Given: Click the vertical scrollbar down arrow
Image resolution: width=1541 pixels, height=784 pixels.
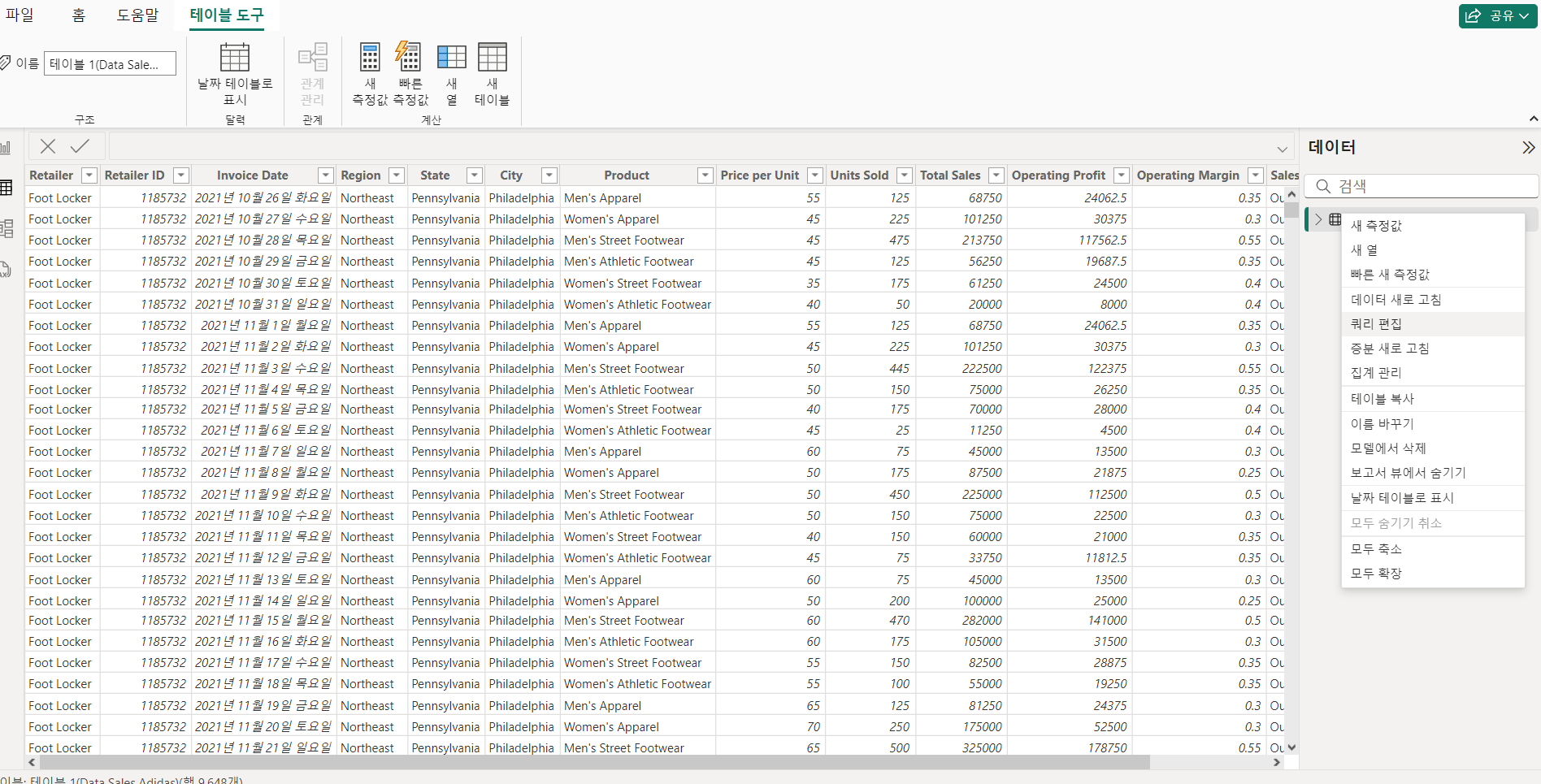Looking at the screenshot, I should coord(1291,747).
